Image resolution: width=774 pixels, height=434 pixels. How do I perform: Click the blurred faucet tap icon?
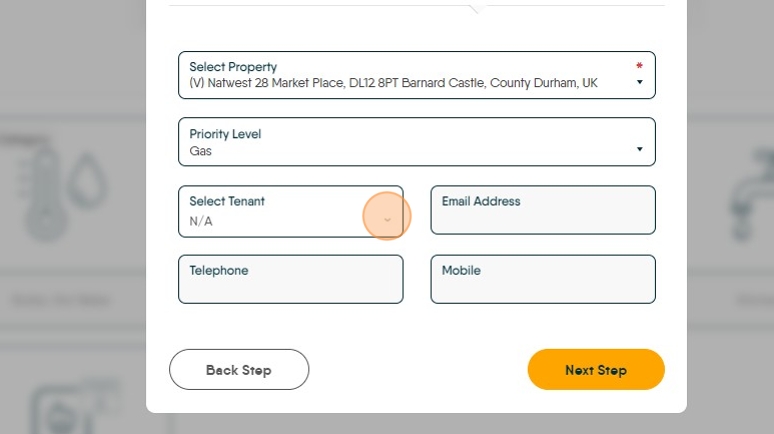tap(751, 195)
